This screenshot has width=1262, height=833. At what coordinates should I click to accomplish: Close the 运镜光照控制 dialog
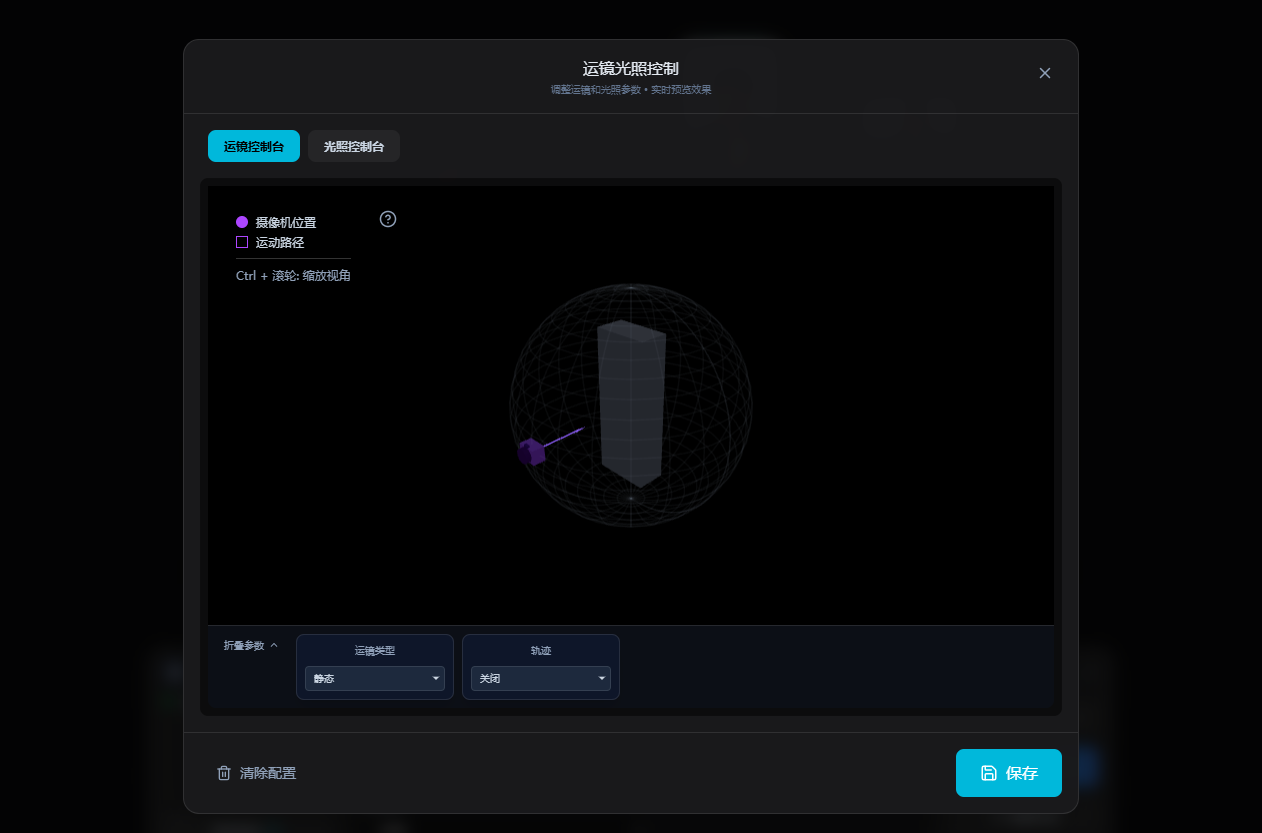[x=1045, y=73]
